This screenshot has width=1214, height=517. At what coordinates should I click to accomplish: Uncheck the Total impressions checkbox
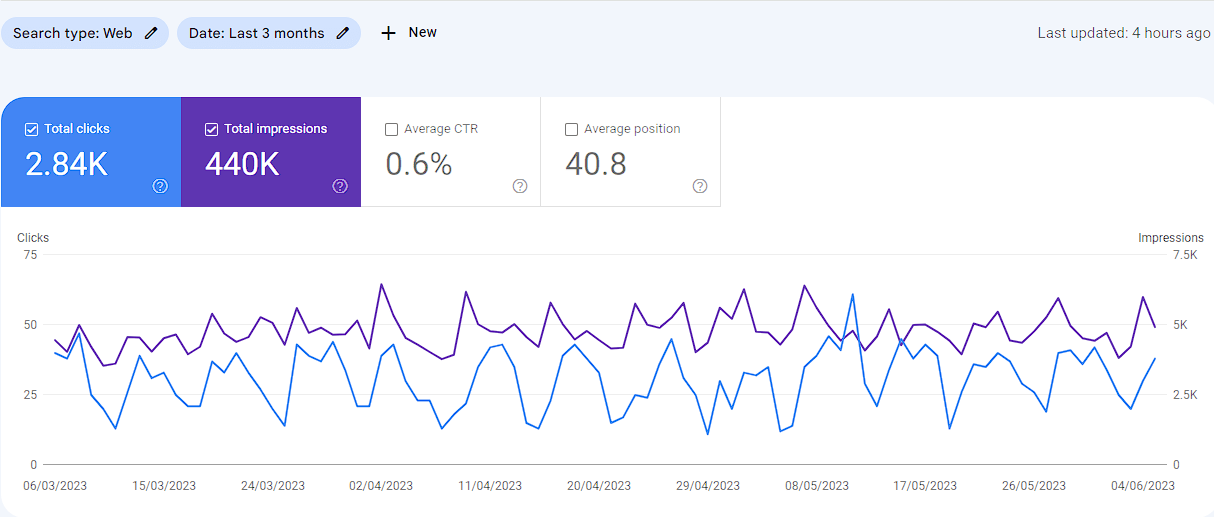[211, 129]
